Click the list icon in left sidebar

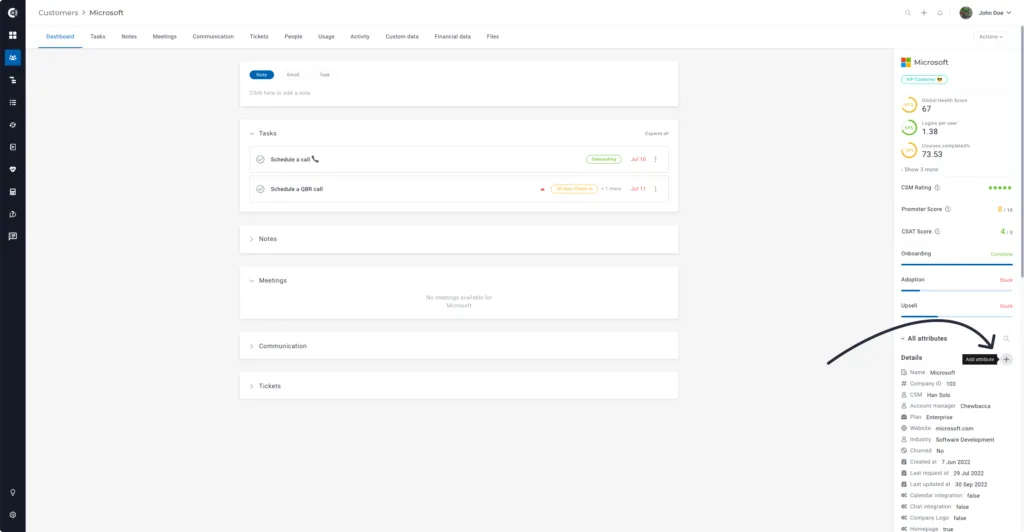point(12,102)
